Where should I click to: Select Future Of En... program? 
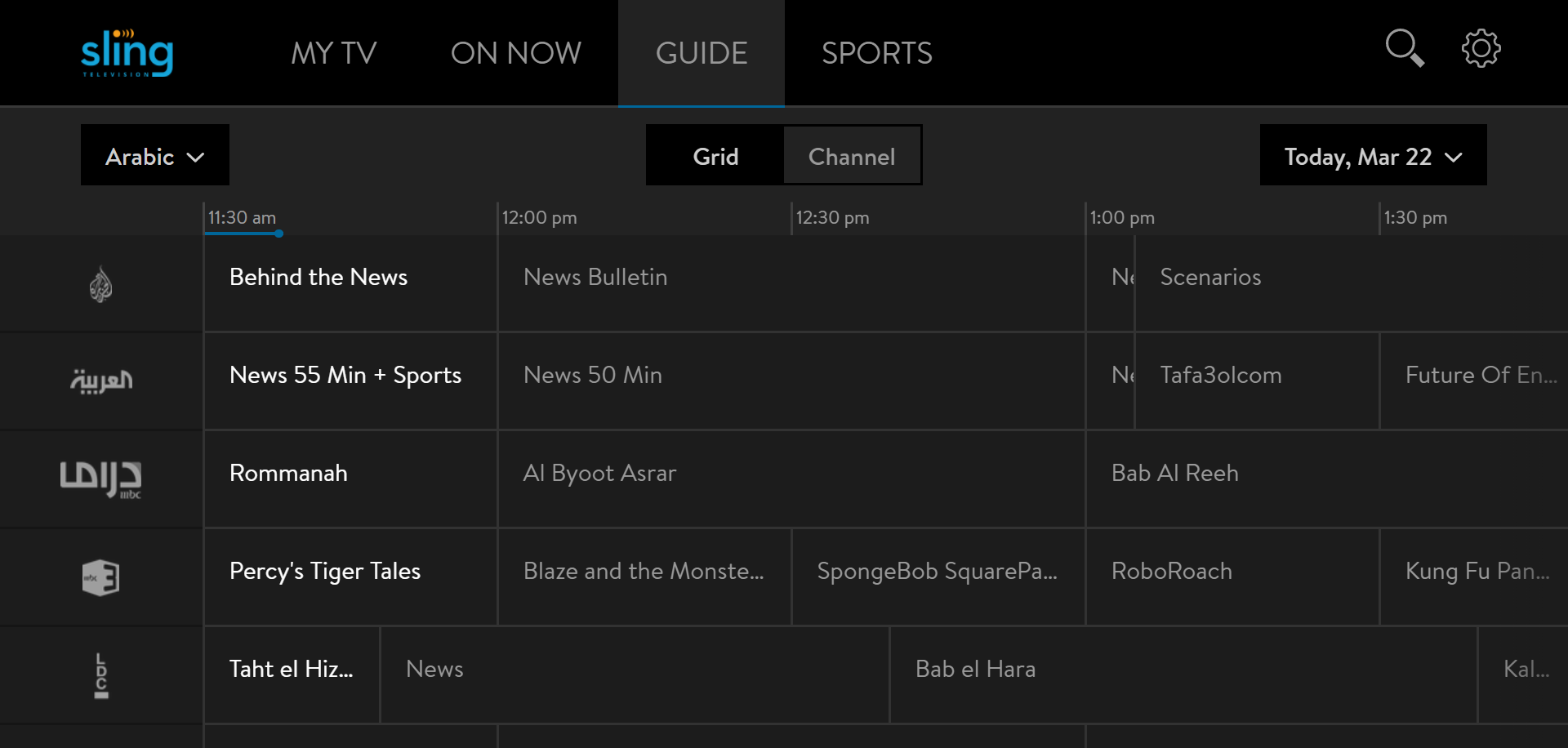(x=1474, y=381)
